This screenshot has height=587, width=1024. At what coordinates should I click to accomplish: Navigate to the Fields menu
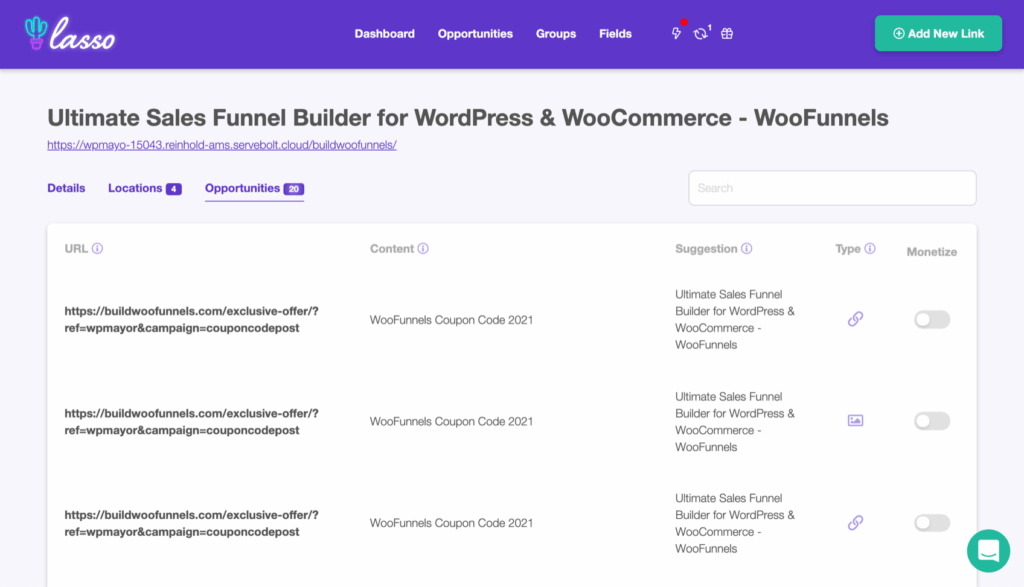coord(615,33)
